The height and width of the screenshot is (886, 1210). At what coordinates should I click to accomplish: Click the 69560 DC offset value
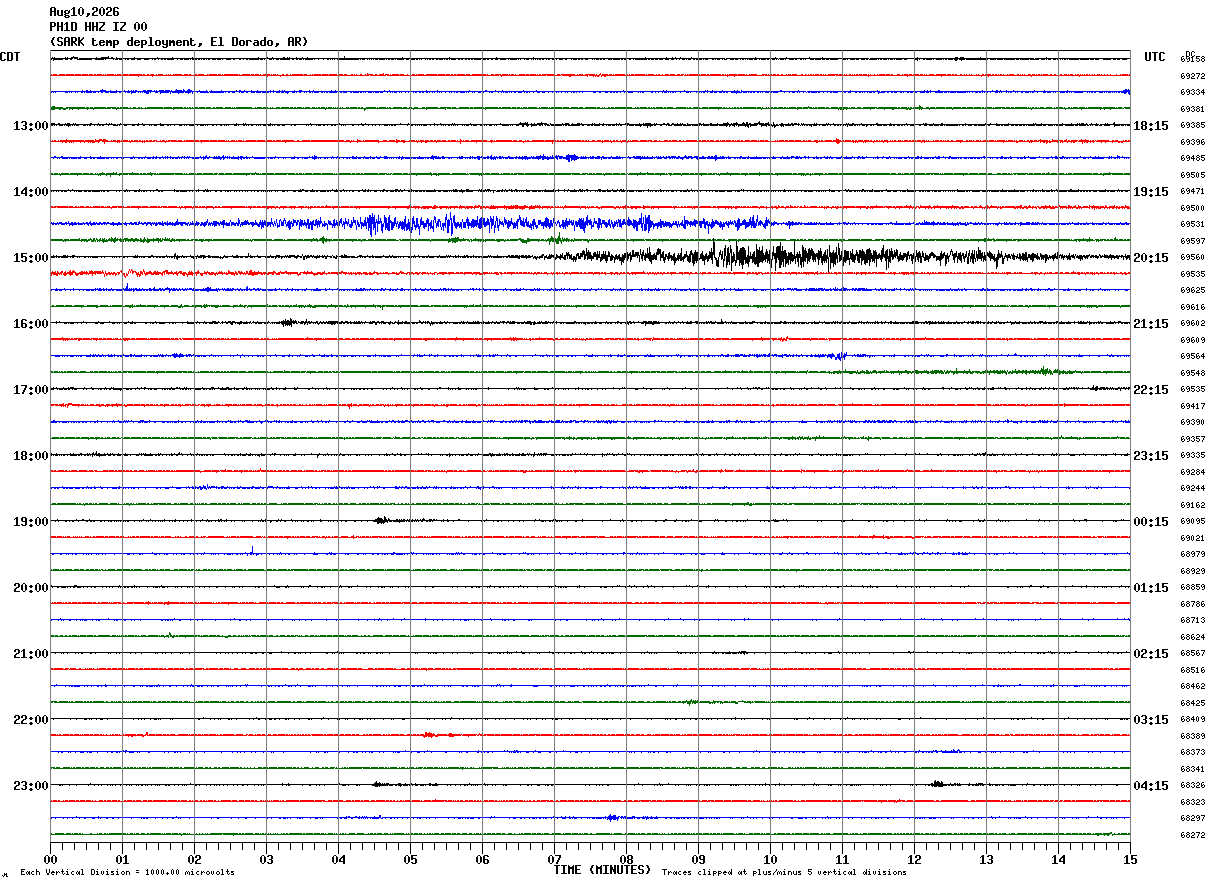1192,258
